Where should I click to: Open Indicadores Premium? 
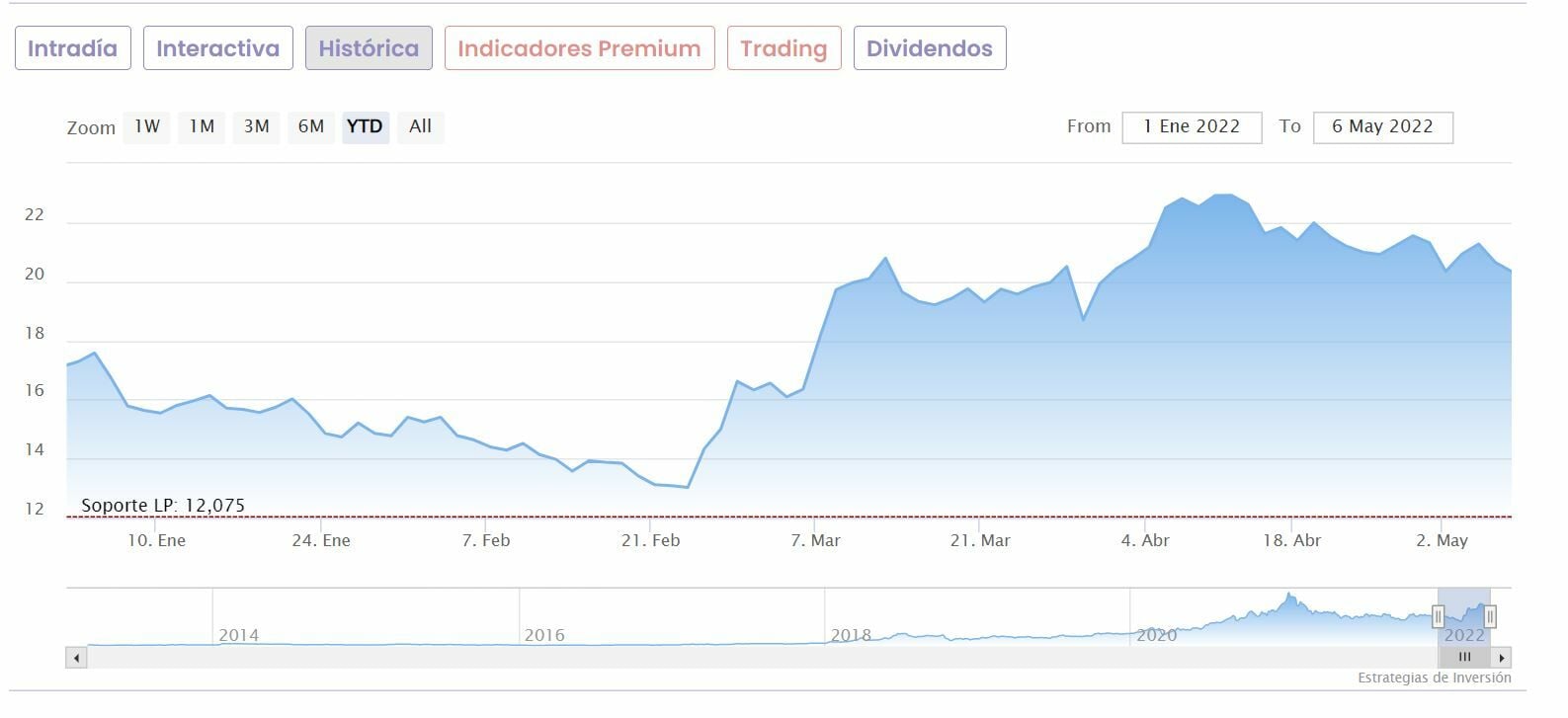coord(579,48)
